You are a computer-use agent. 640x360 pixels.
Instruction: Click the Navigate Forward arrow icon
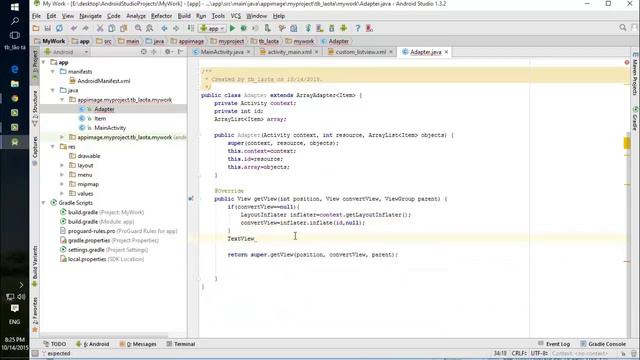(x=176, y=28)
